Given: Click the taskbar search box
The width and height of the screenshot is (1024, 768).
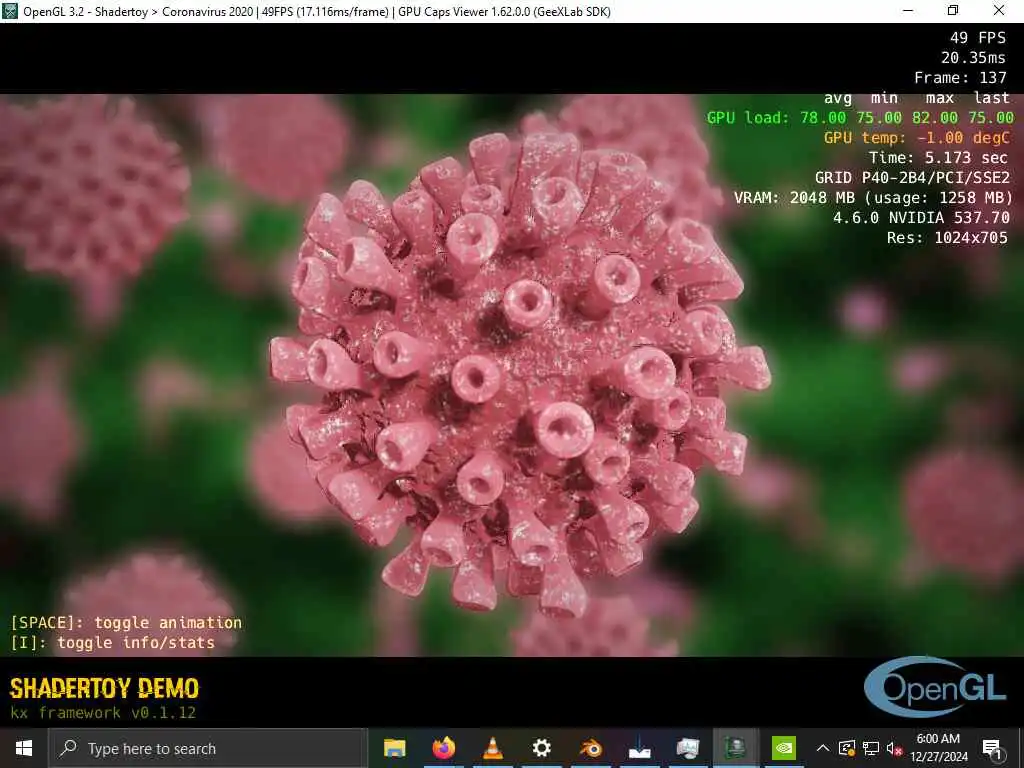Looking at the screenshot, I should [x=208, y=748].
